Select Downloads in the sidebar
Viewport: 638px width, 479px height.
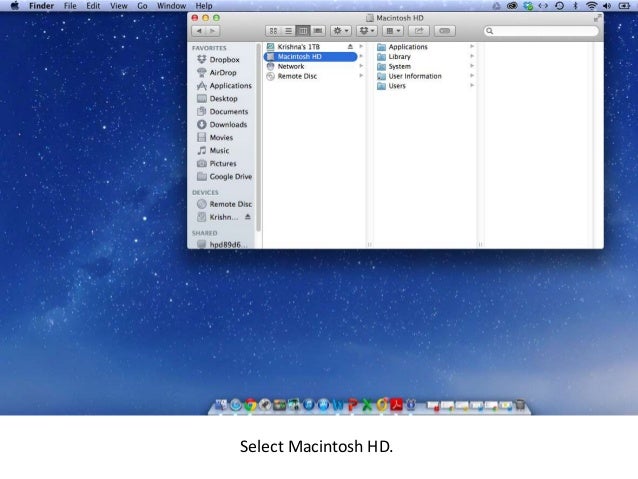[227, 125]
